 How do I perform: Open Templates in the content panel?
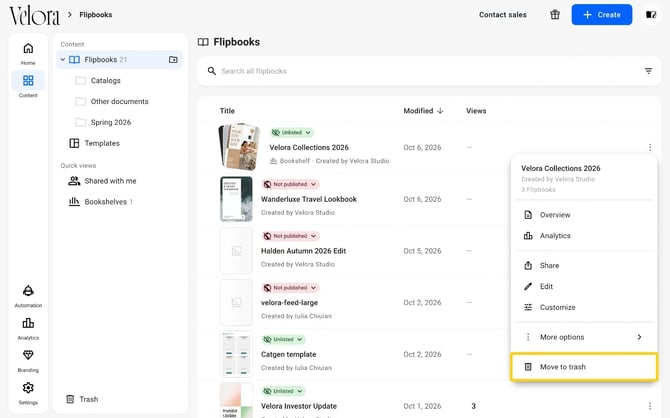94,143
